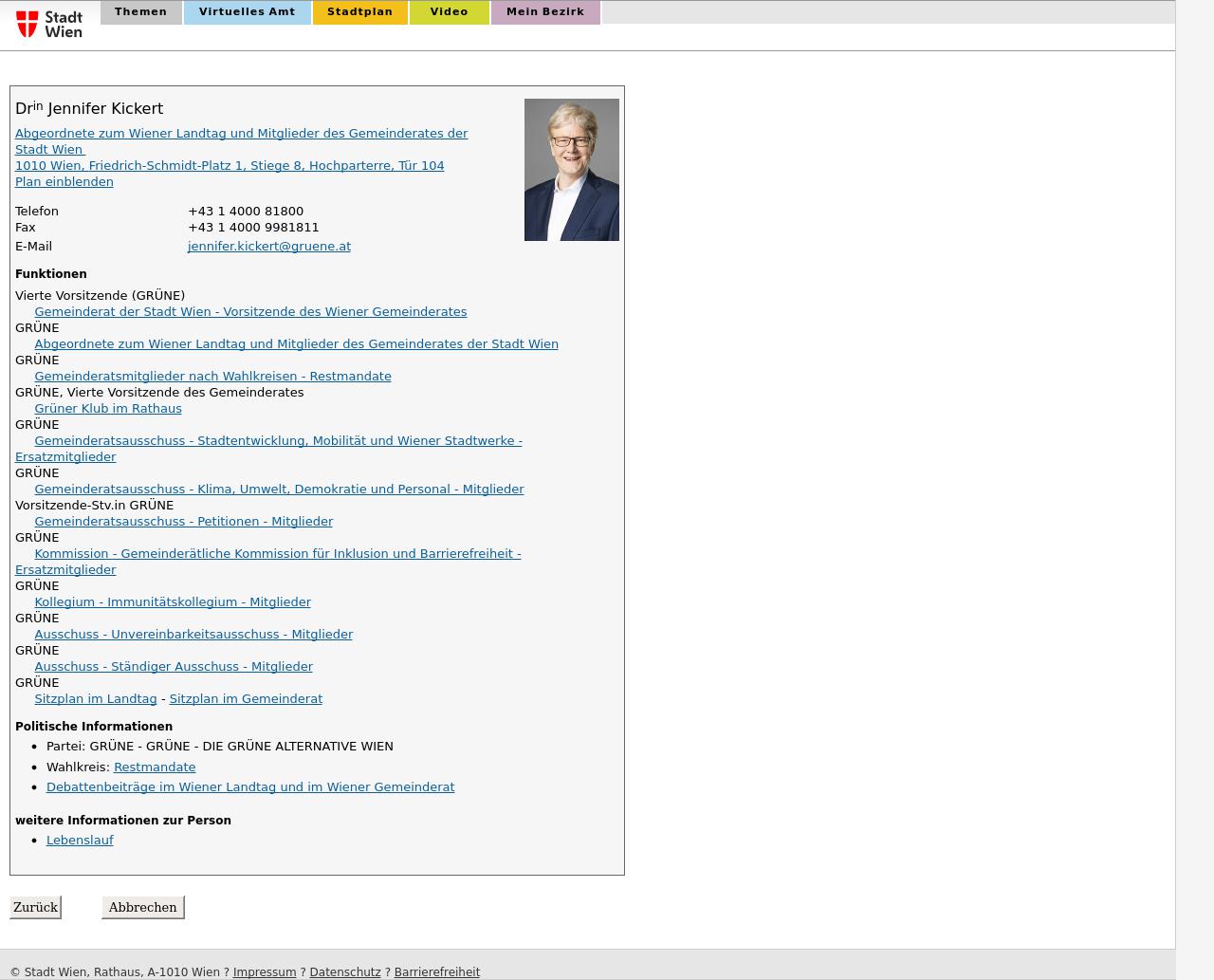This screenshot has height=980, width=1214.
Task: Click the Stadt Wien logo
Action: [49, 24]
